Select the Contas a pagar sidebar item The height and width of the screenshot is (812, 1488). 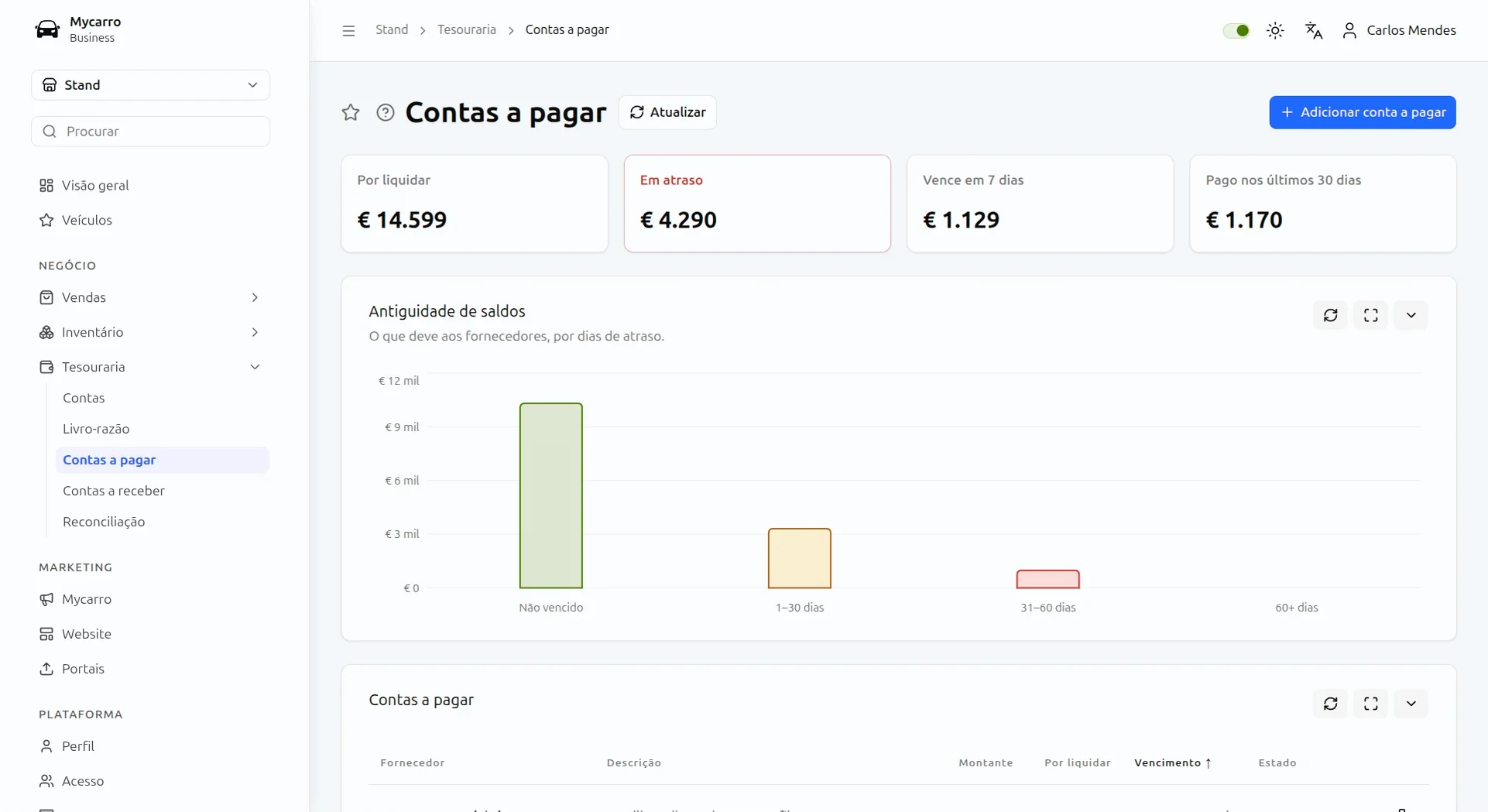coord(163,460)
